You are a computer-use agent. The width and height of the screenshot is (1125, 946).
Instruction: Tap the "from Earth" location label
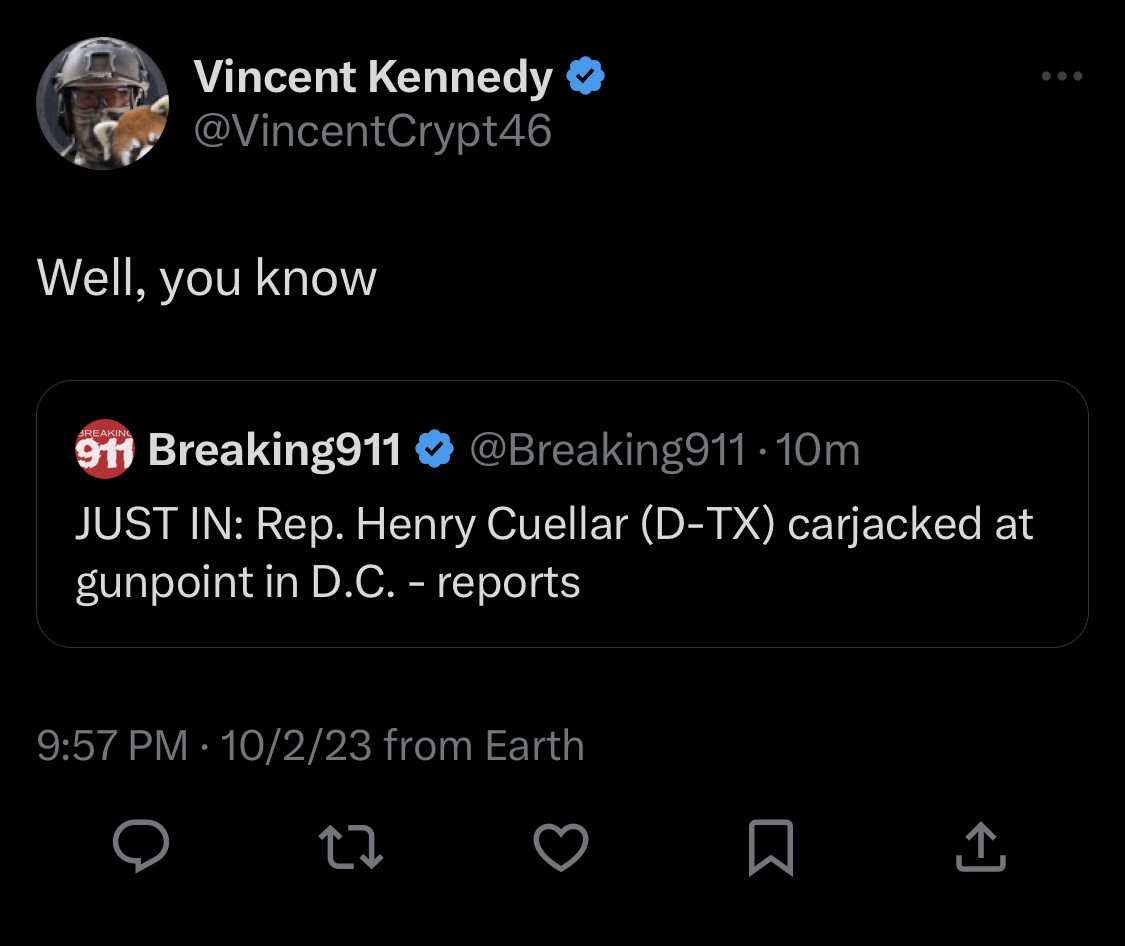tap(484, 746)
